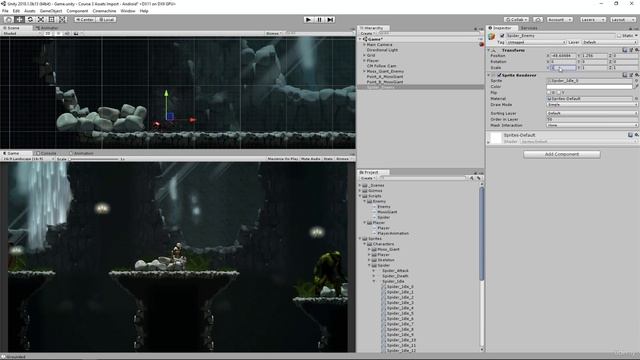Click Create in the Project panel

pyautogui.click(x=368, y=178)
